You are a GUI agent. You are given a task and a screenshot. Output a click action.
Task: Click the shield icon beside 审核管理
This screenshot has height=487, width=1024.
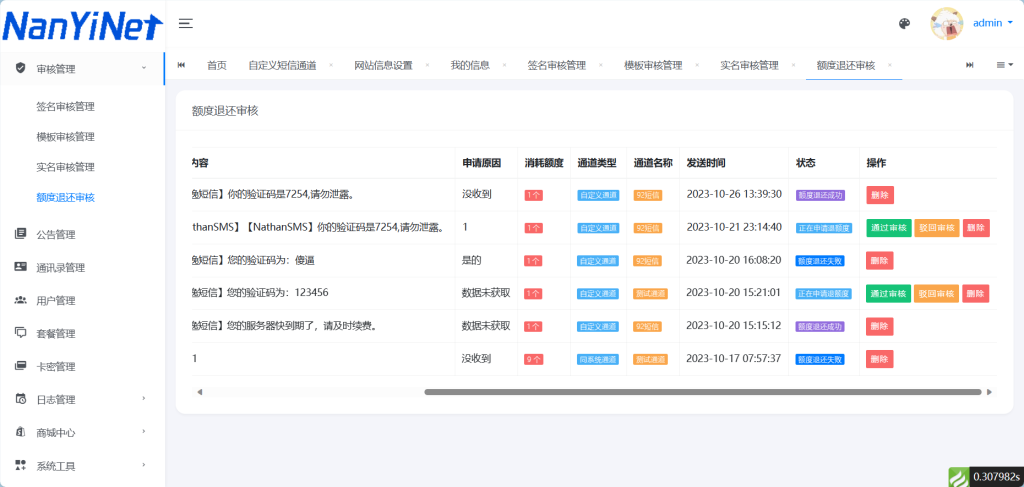click(x=20, y=68)
